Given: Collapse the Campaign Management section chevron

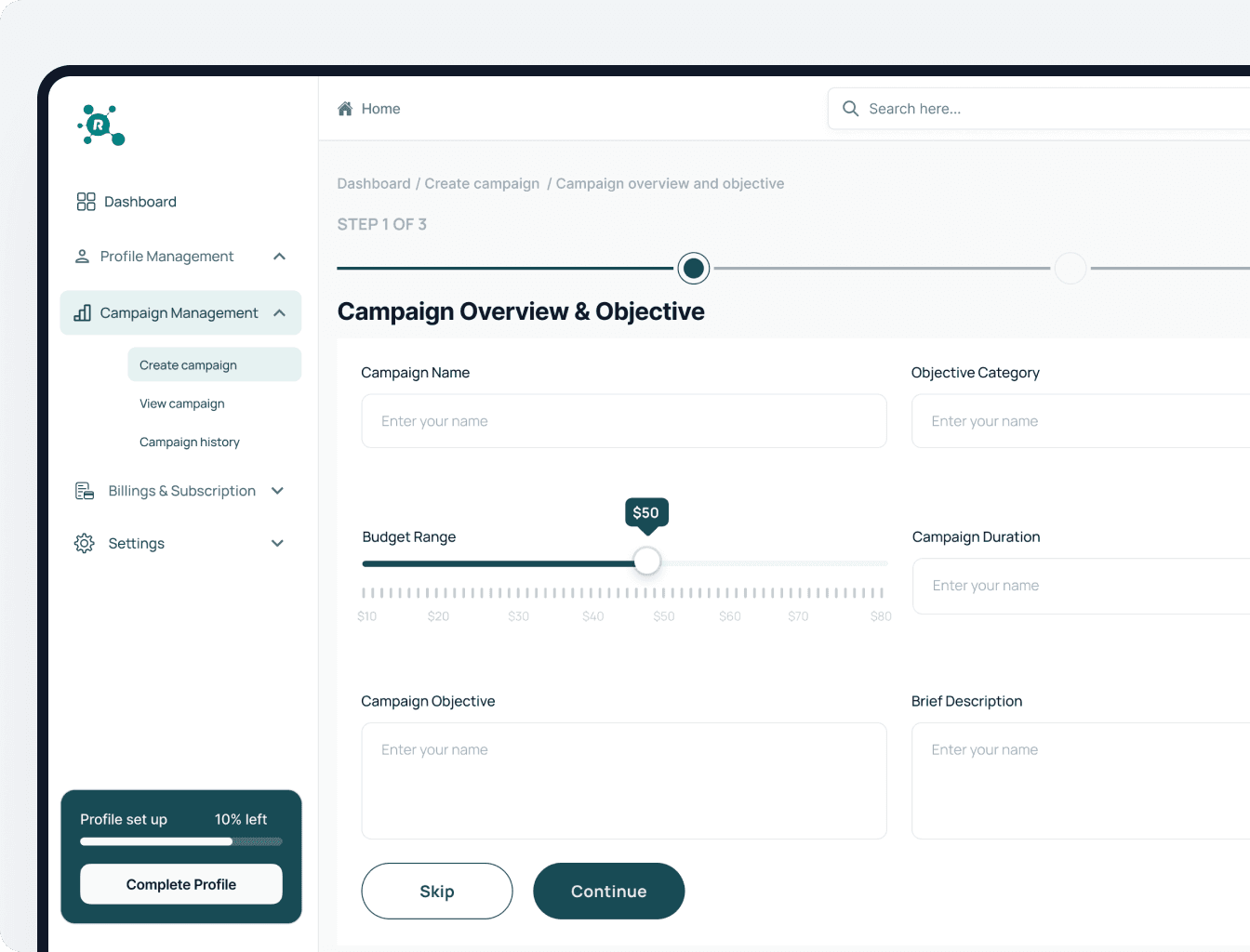Looking at the screenshot, I should (x=279, y=313).
